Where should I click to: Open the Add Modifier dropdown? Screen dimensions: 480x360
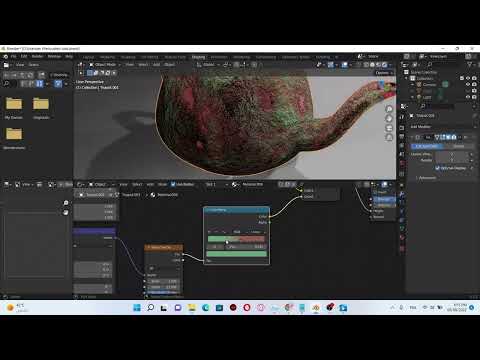pyautogui.click(x=442, y=127)
